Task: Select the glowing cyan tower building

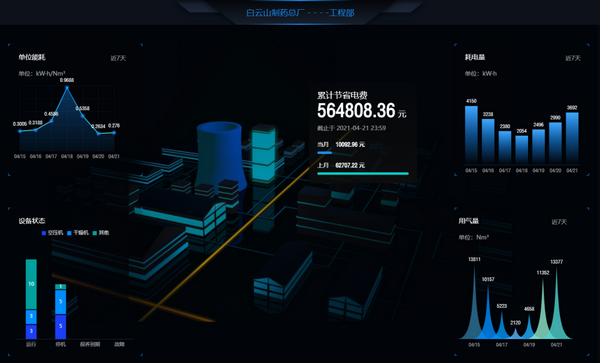Action: point(263,153)
